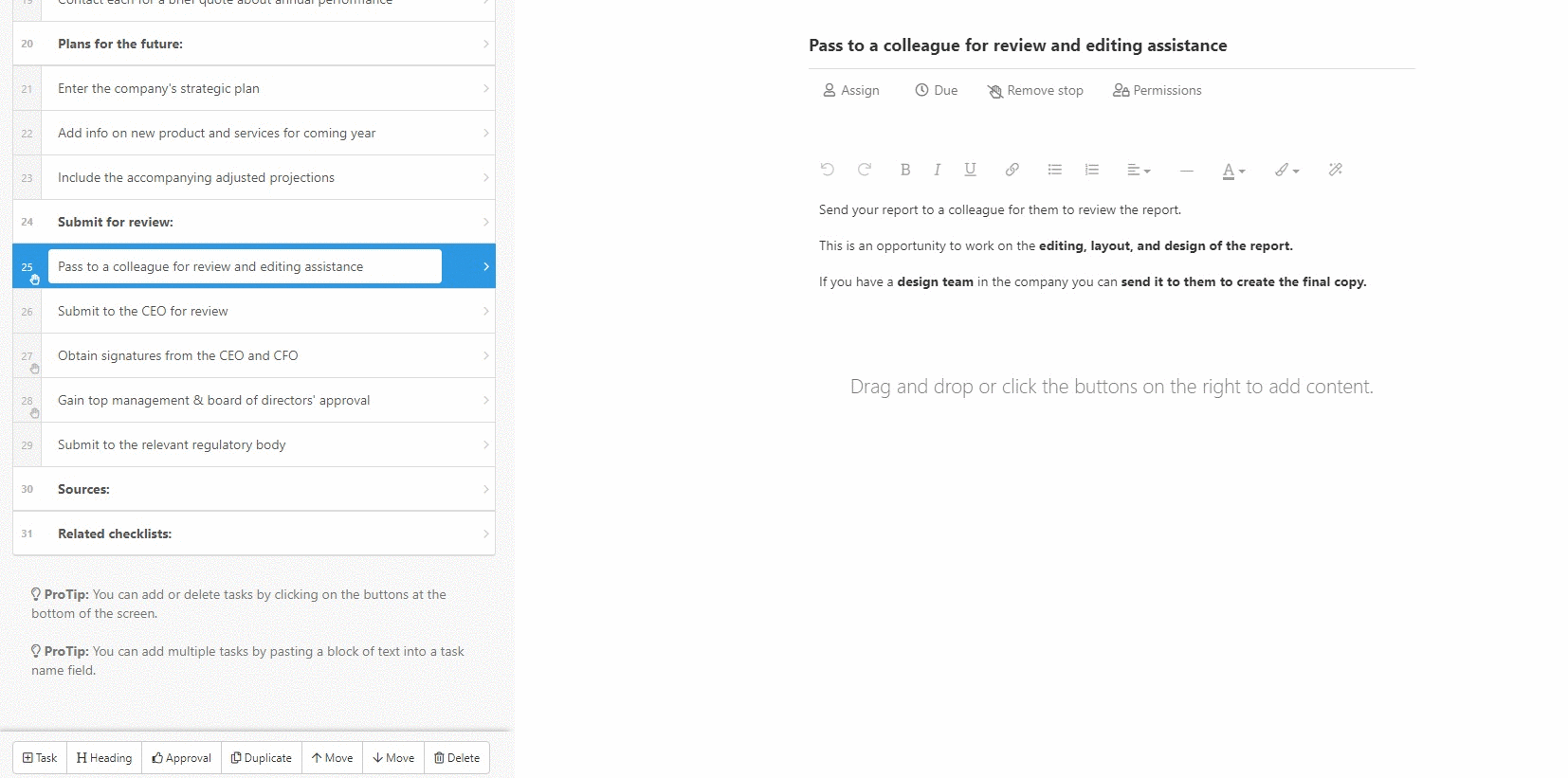Screen dimensions: 1568x778
Task: Apply a bulleted list with the list icon
Action: click(x=1054, y=169)
